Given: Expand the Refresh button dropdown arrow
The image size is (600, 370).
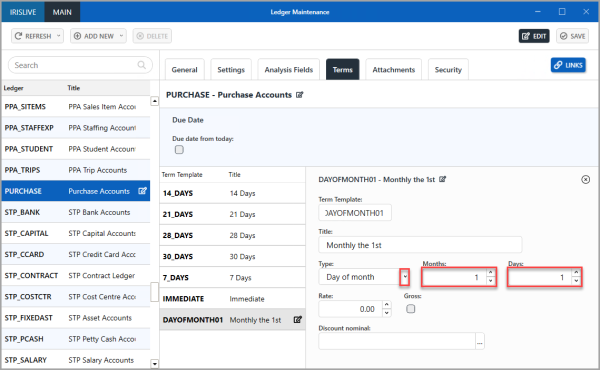Looking at the screenshot, I should pos(59,36).
